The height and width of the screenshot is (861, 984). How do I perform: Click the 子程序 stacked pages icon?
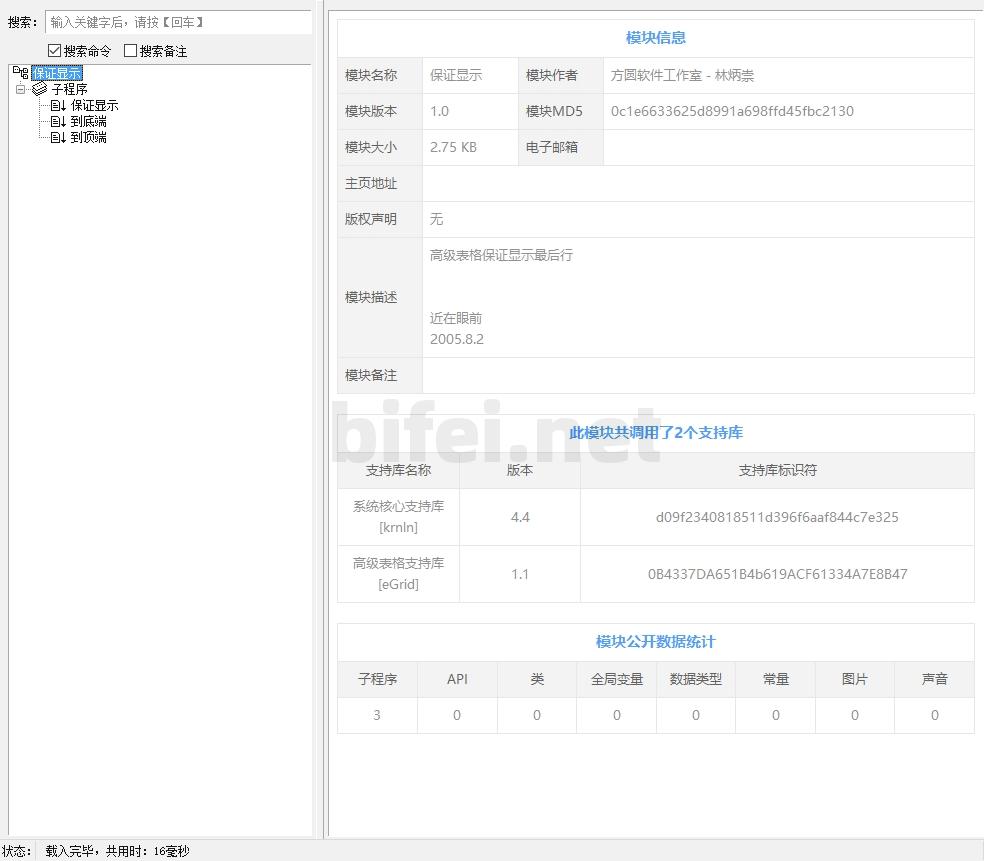pos(40,89)
